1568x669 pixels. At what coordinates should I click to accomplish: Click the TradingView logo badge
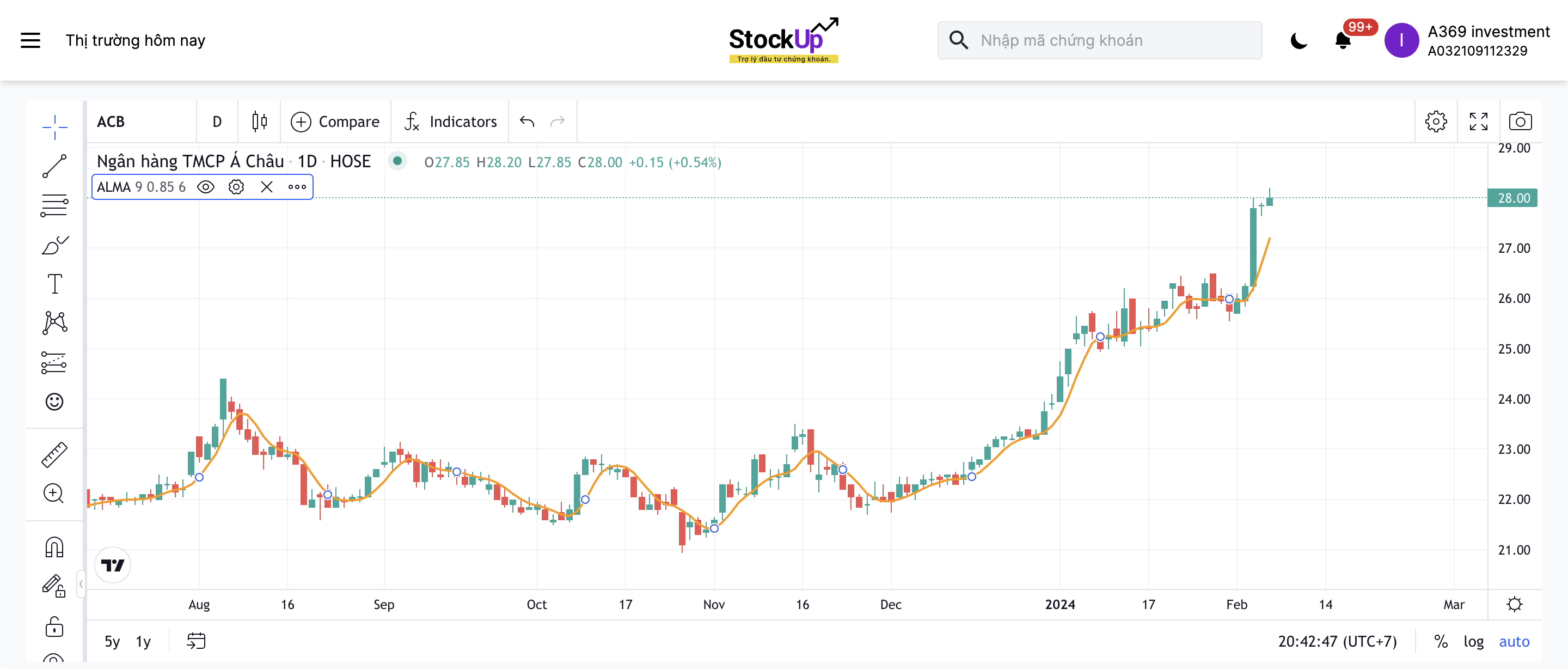click(x=113, y=565)
